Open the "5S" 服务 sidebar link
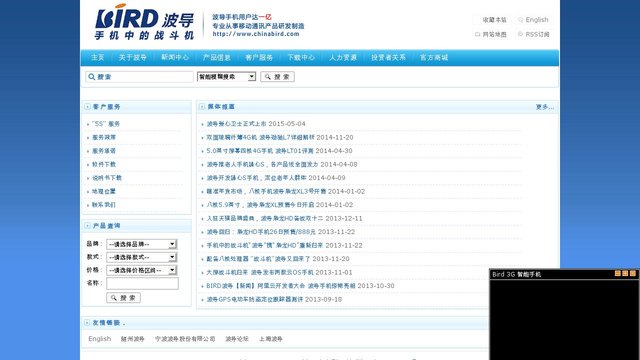 (x=106, y=124)
